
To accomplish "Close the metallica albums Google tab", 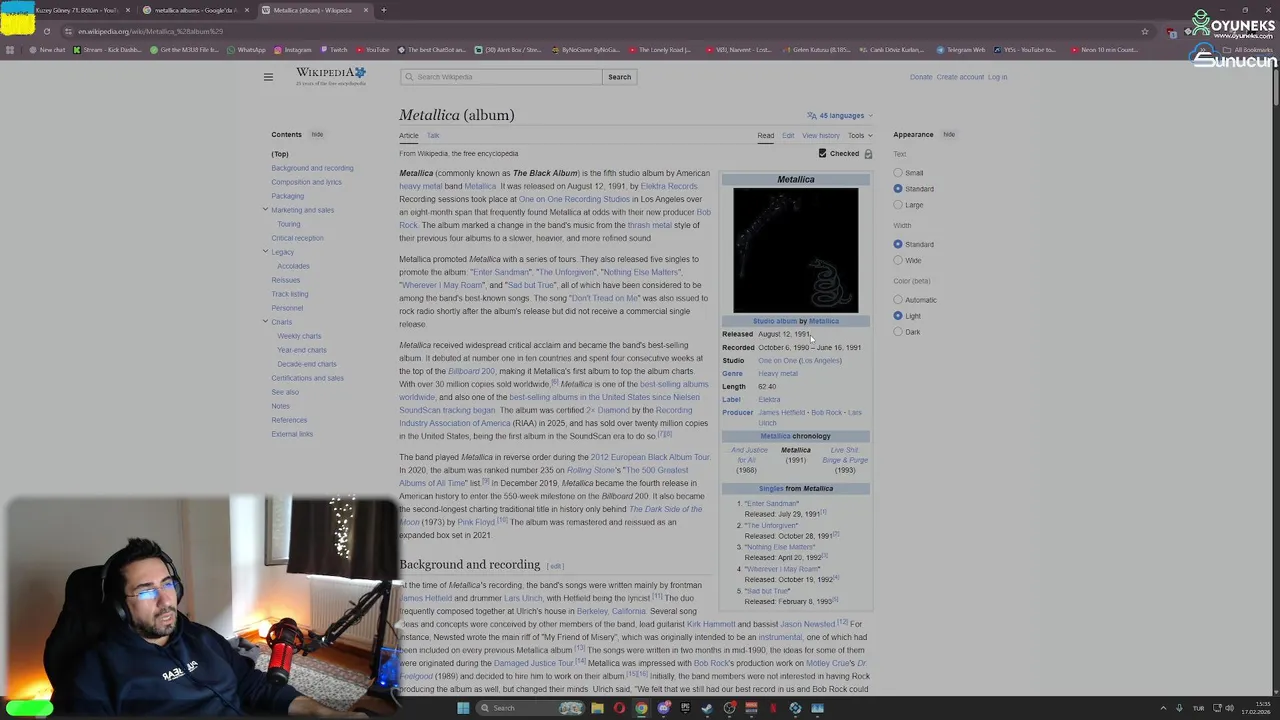I will coord(247,10).
